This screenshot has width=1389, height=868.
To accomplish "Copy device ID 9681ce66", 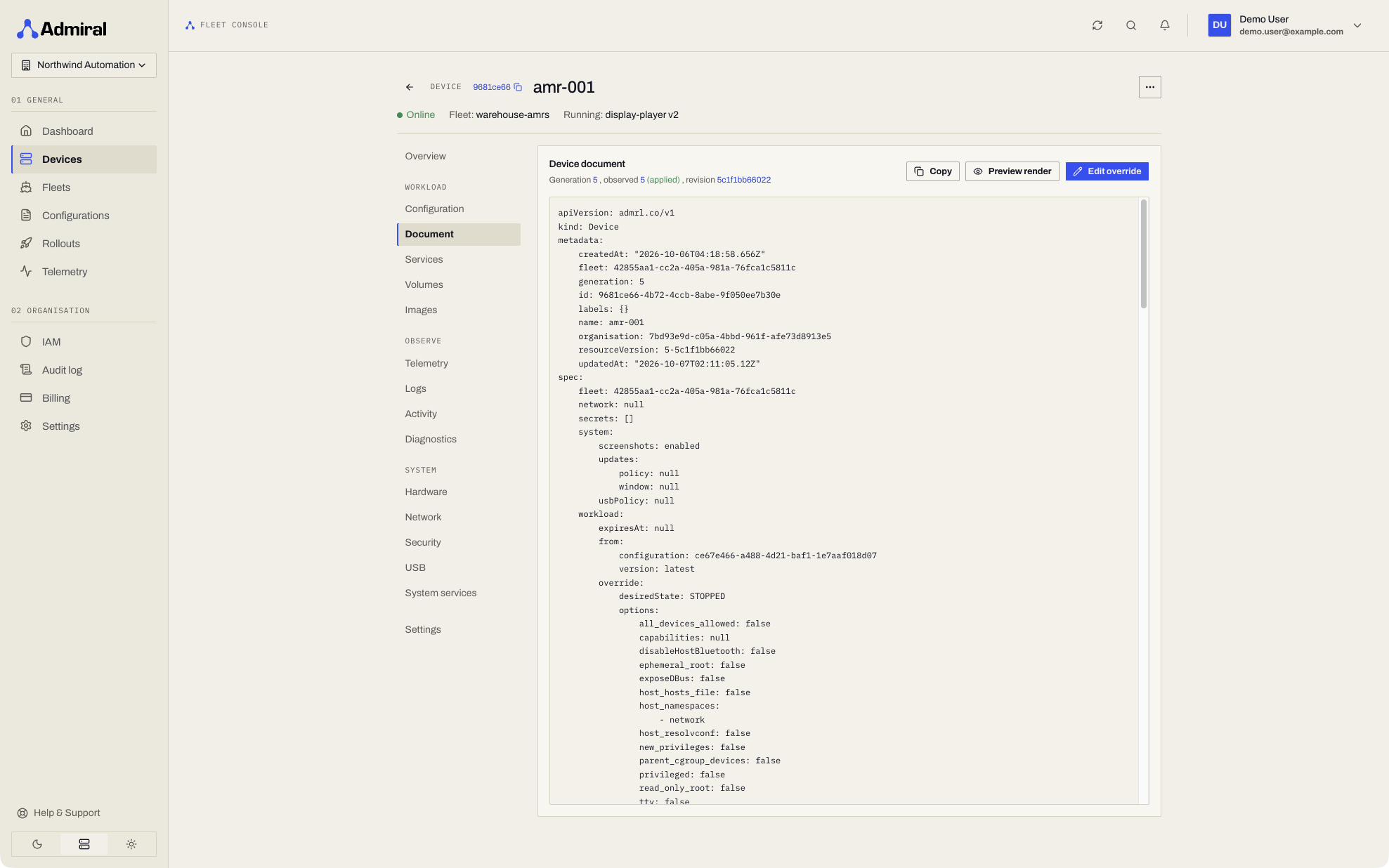I will coord(518,87).
